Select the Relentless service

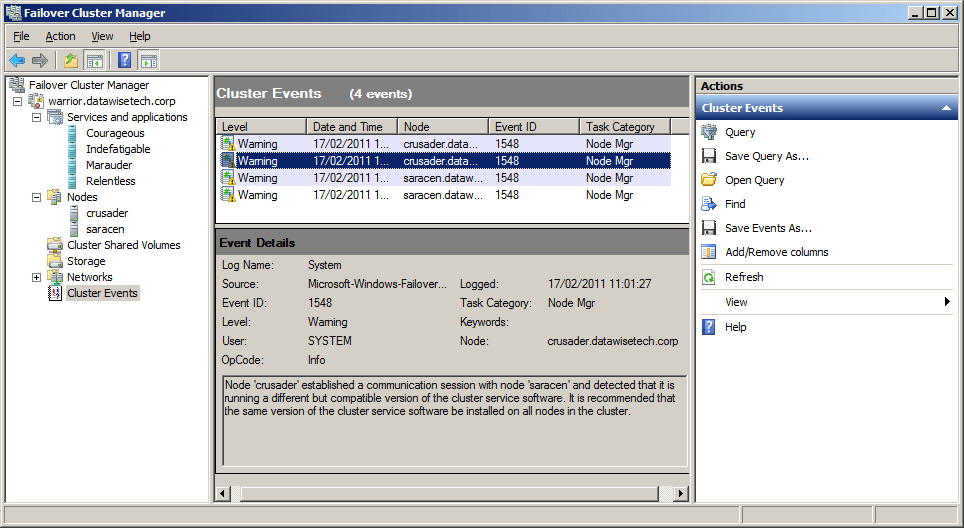111,181
